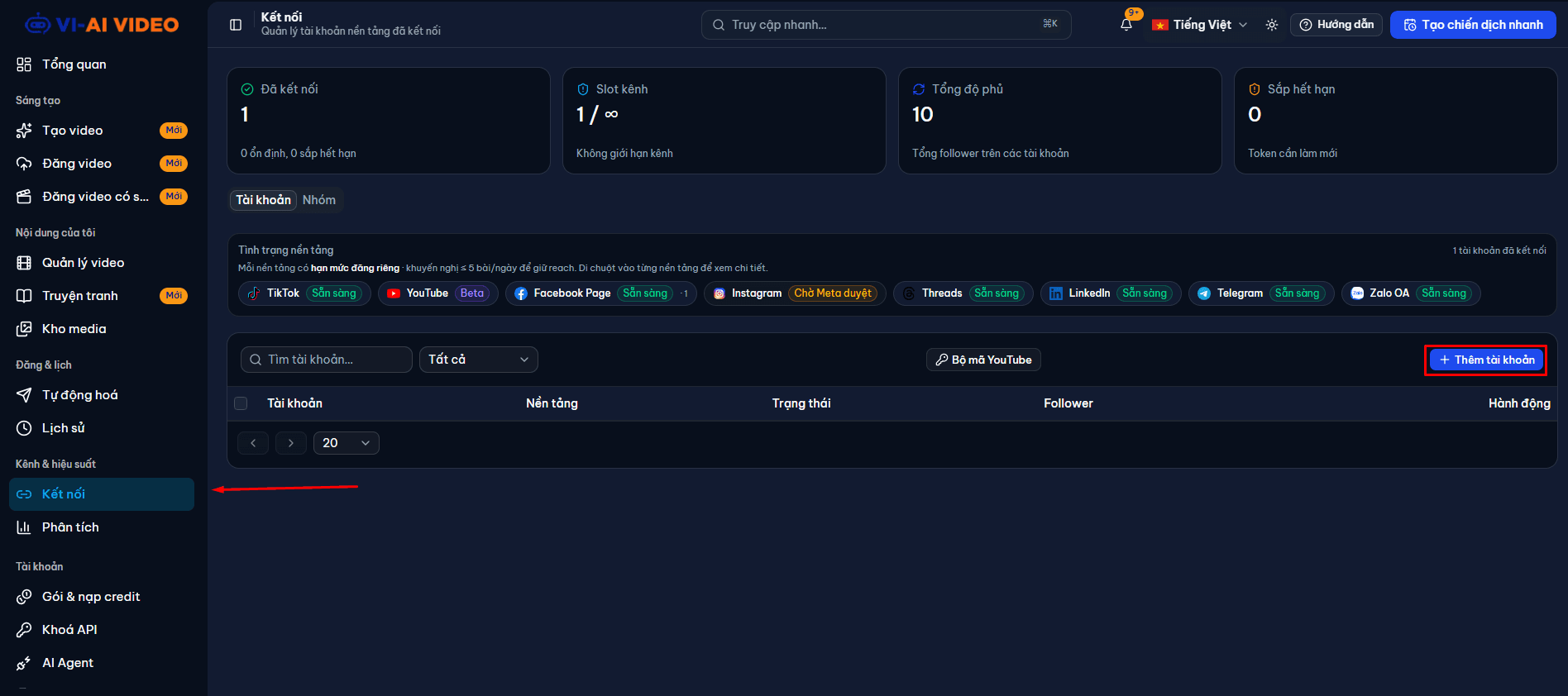Open AI Agent page

click(102, 663)
